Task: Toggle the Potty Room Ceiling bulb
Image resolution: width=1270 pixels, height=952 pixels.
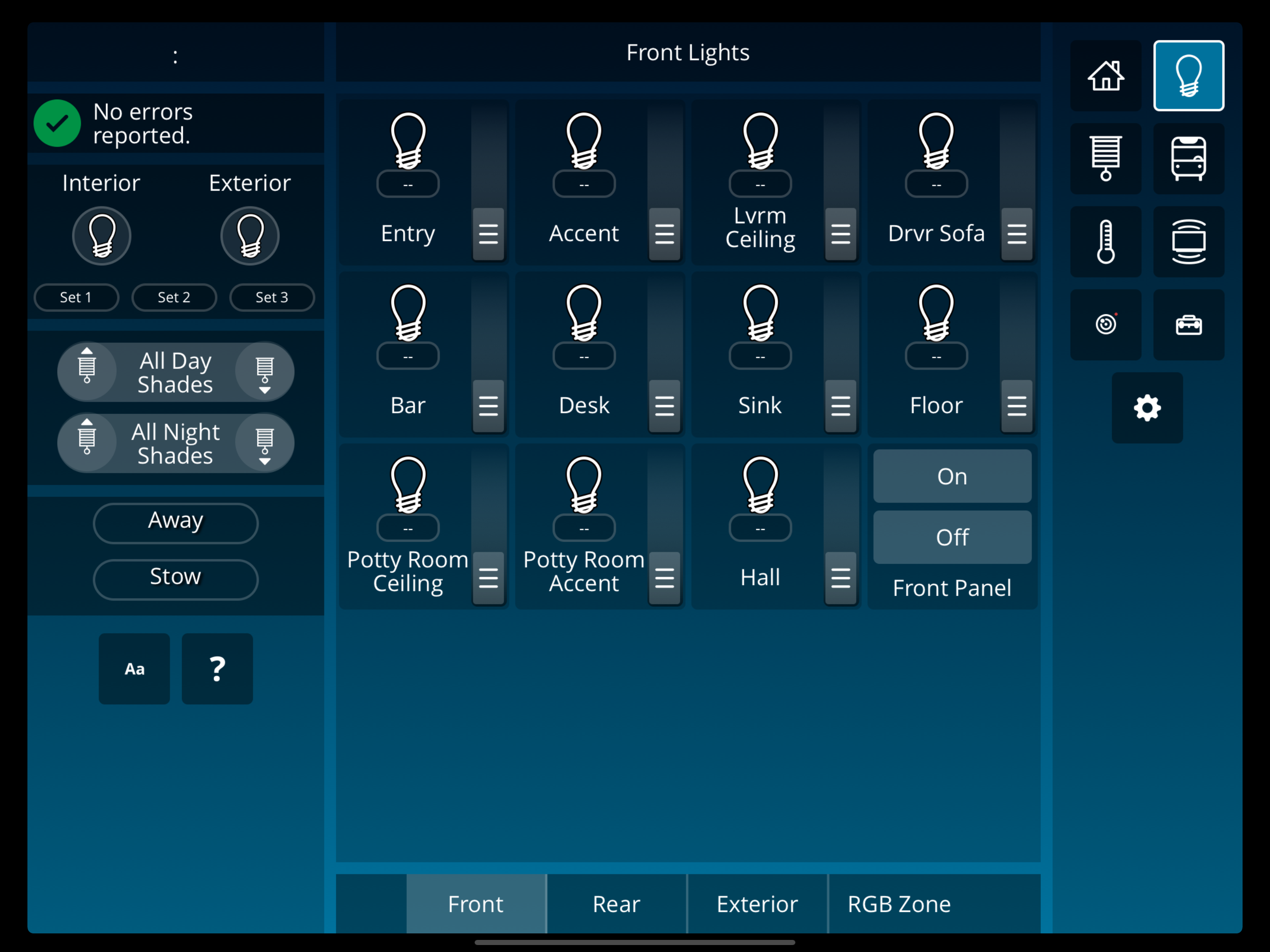Action: click(x=408, y=485)
